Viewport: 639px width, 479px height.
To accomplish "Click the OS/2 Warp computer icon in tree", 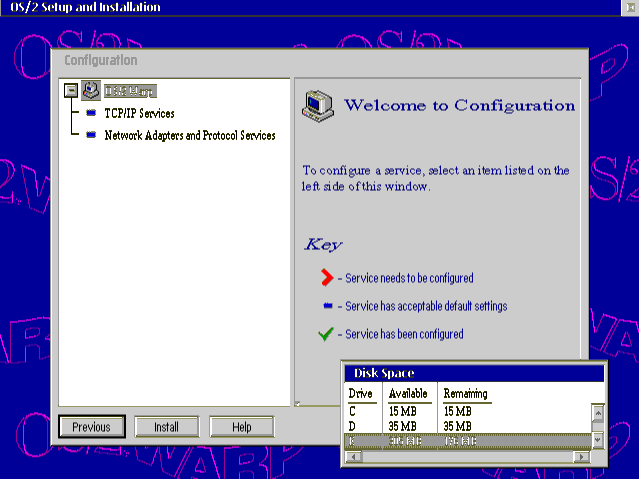I will pos(90,90).
